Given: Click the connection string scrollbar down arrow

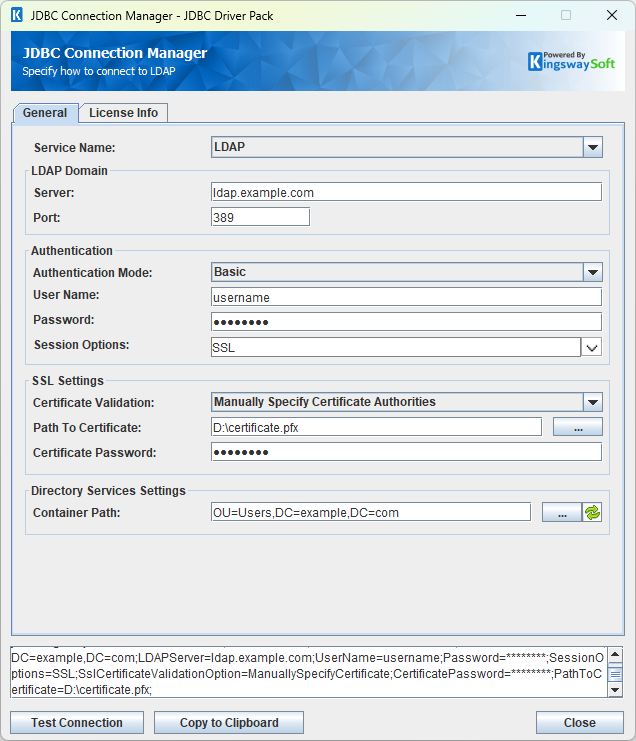Looking at the screenshot, I should click(x=615, y=690).
